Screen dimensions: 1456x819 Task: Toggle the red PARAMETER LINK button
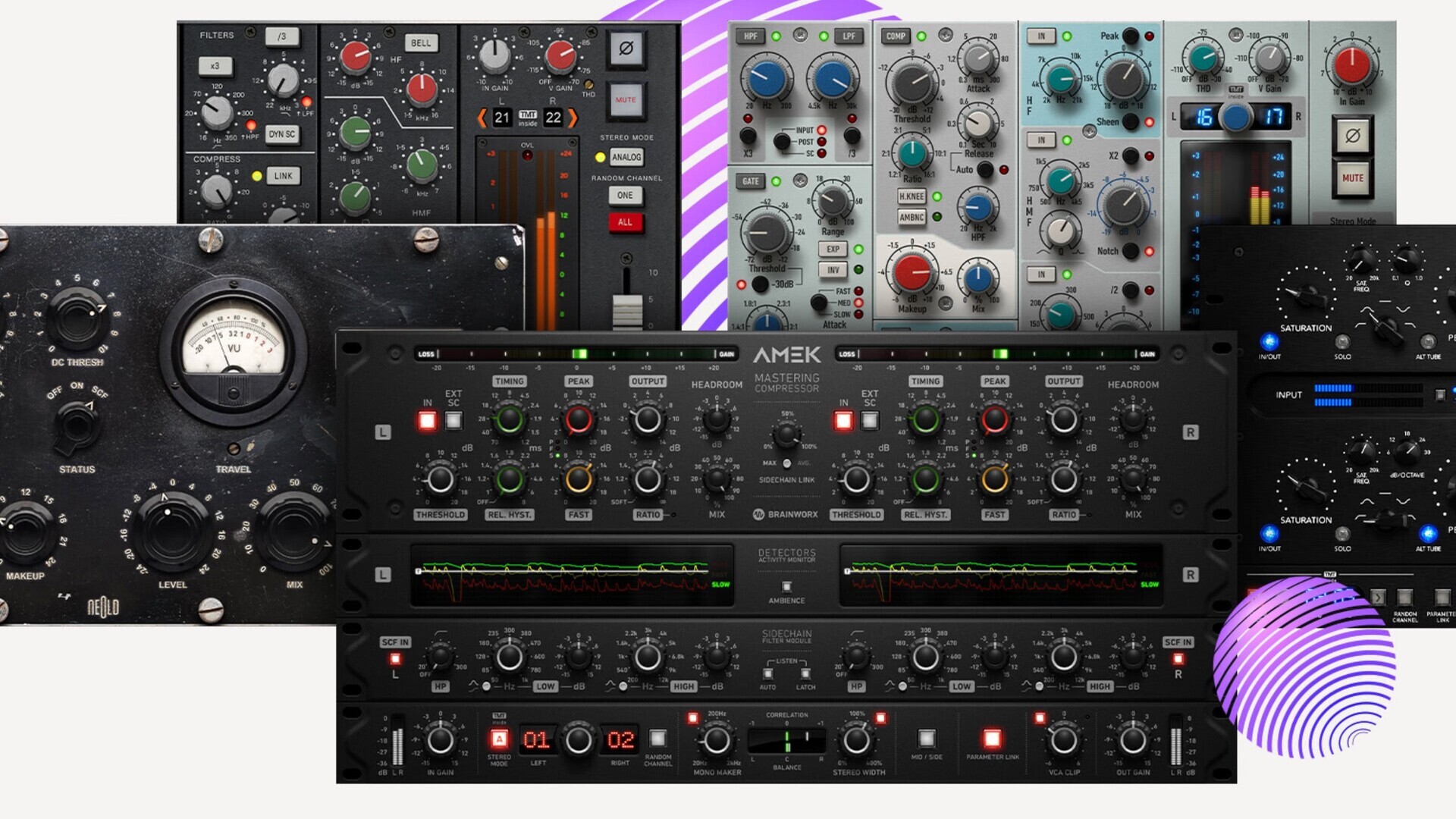pos(992,738)
